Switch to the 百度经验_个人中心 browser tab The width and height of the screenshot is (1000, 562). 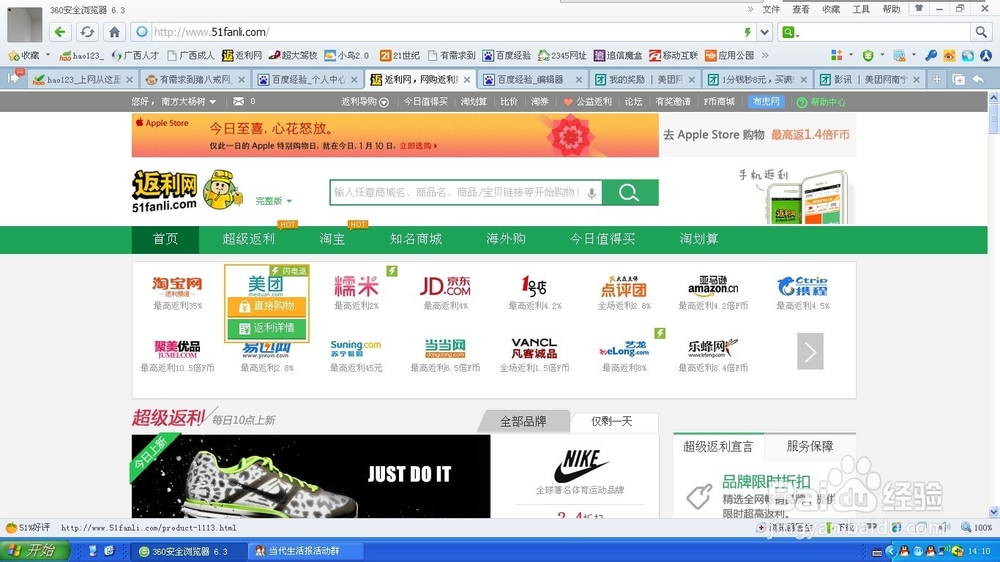[309, 80]
